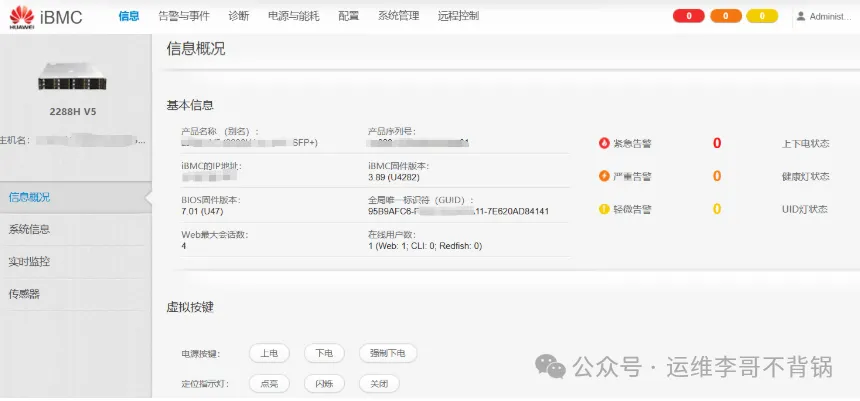Click the 2288H V5 server thumbnail

(72, 85)
